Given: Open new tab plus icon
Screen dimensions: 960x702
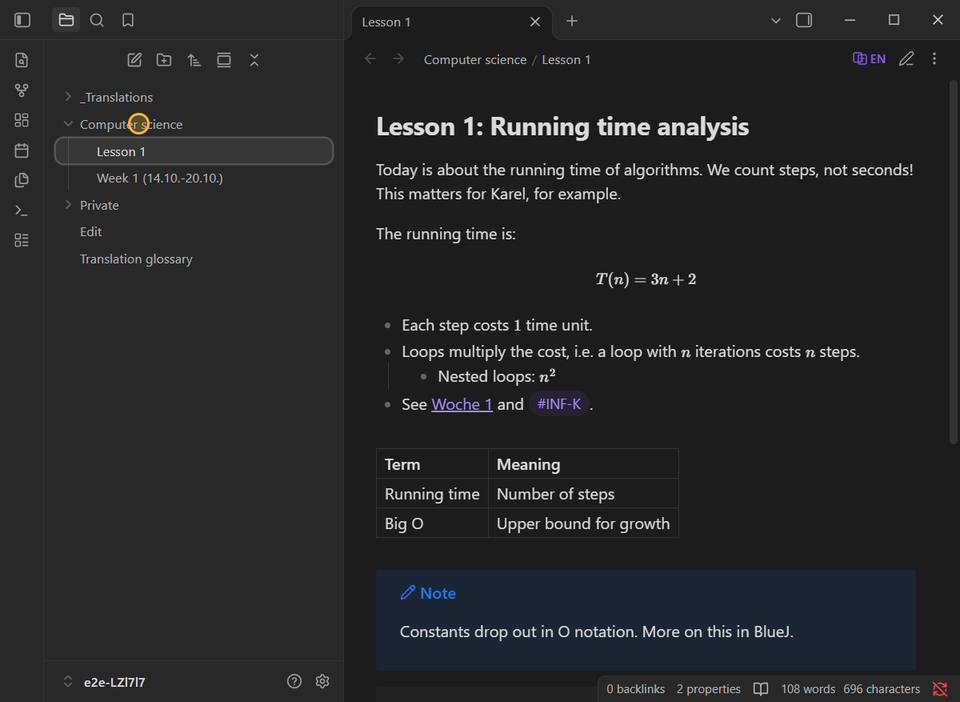Looking at the screenshot, I should click(572, 21).
